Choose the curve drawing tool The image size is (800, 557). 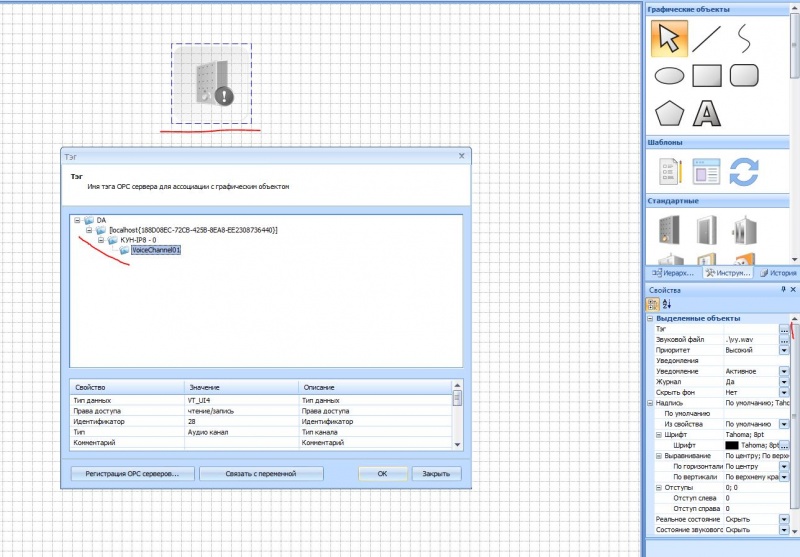[745, 38]
